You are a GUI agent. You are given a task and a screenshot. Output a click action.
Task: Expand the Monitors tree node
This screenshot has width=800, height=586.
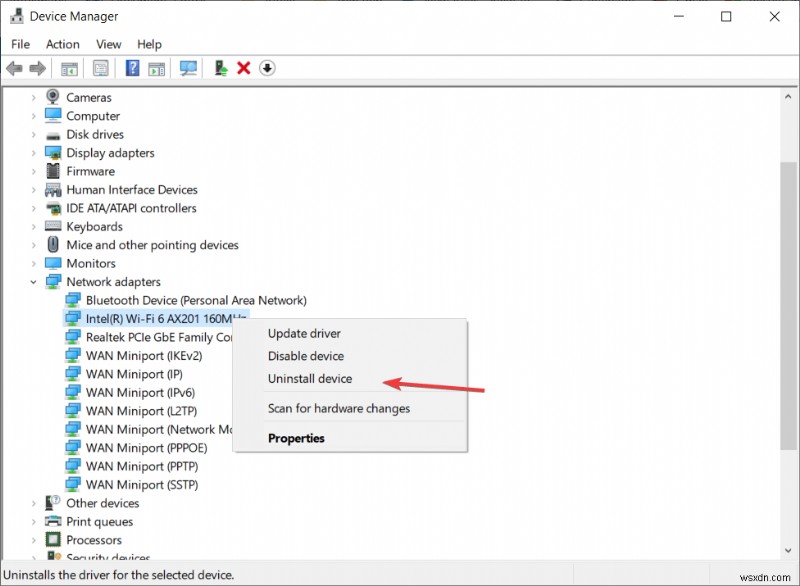pos(33,263)
